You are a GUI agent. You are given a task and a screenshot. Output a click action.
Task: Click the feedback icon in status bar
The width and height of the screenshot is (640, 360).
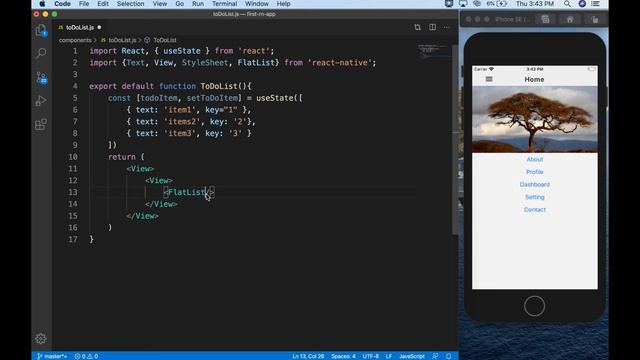[435, 356]
